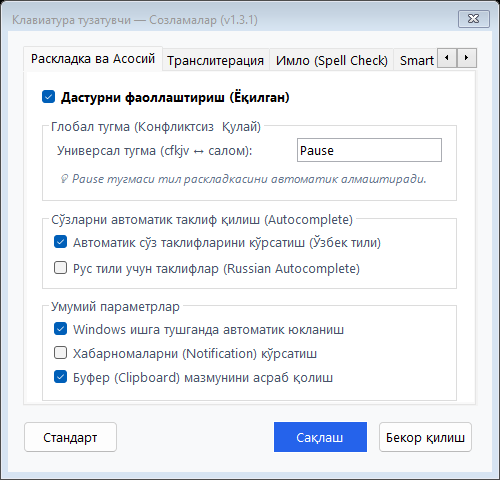Open the Имло (Spell Check) tab
500x480 pixels.
click(x=332, y=60)
